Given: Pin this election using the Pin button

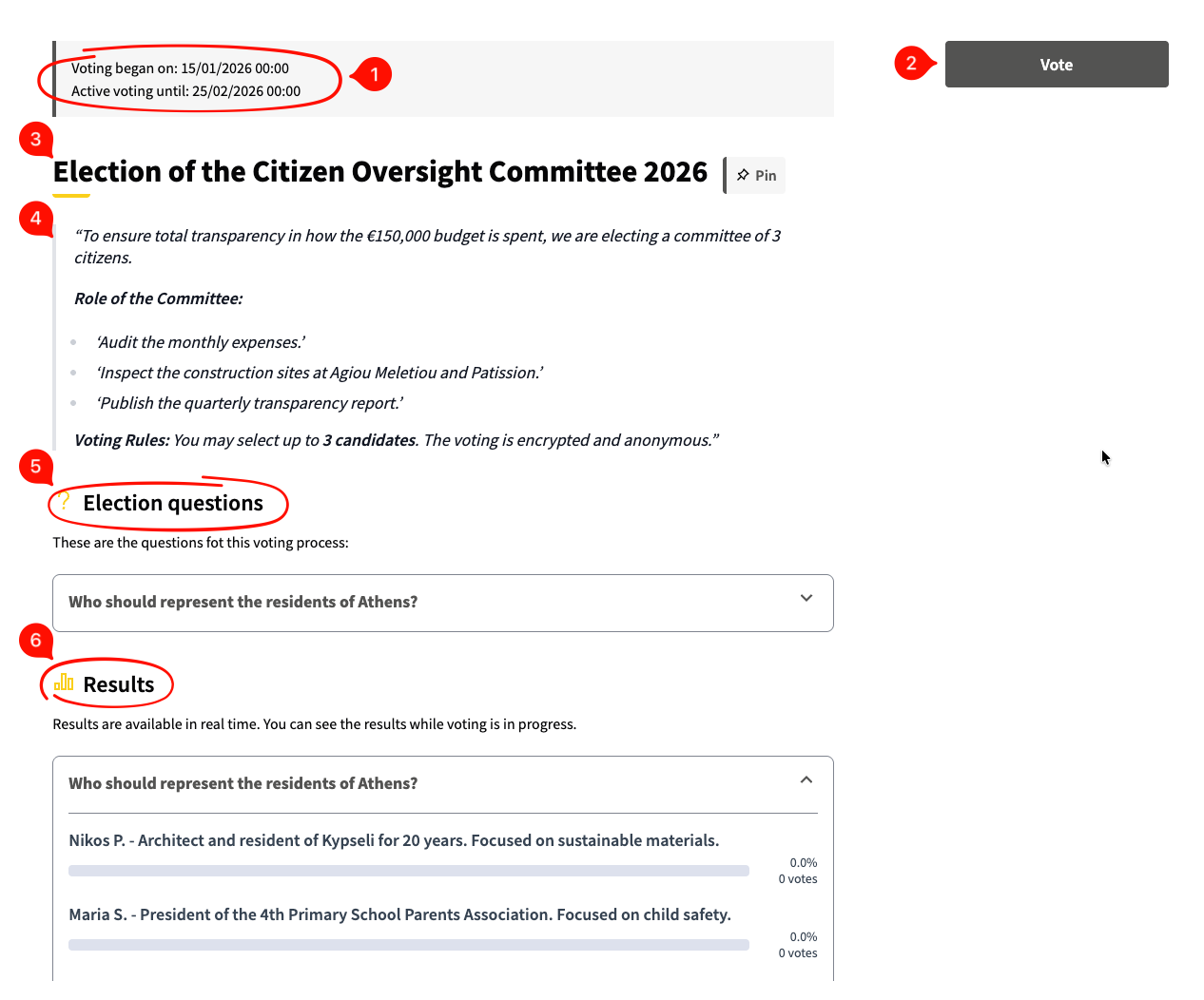Looking at the screenshot, I should pyautogui.click(x=756, y=176).
